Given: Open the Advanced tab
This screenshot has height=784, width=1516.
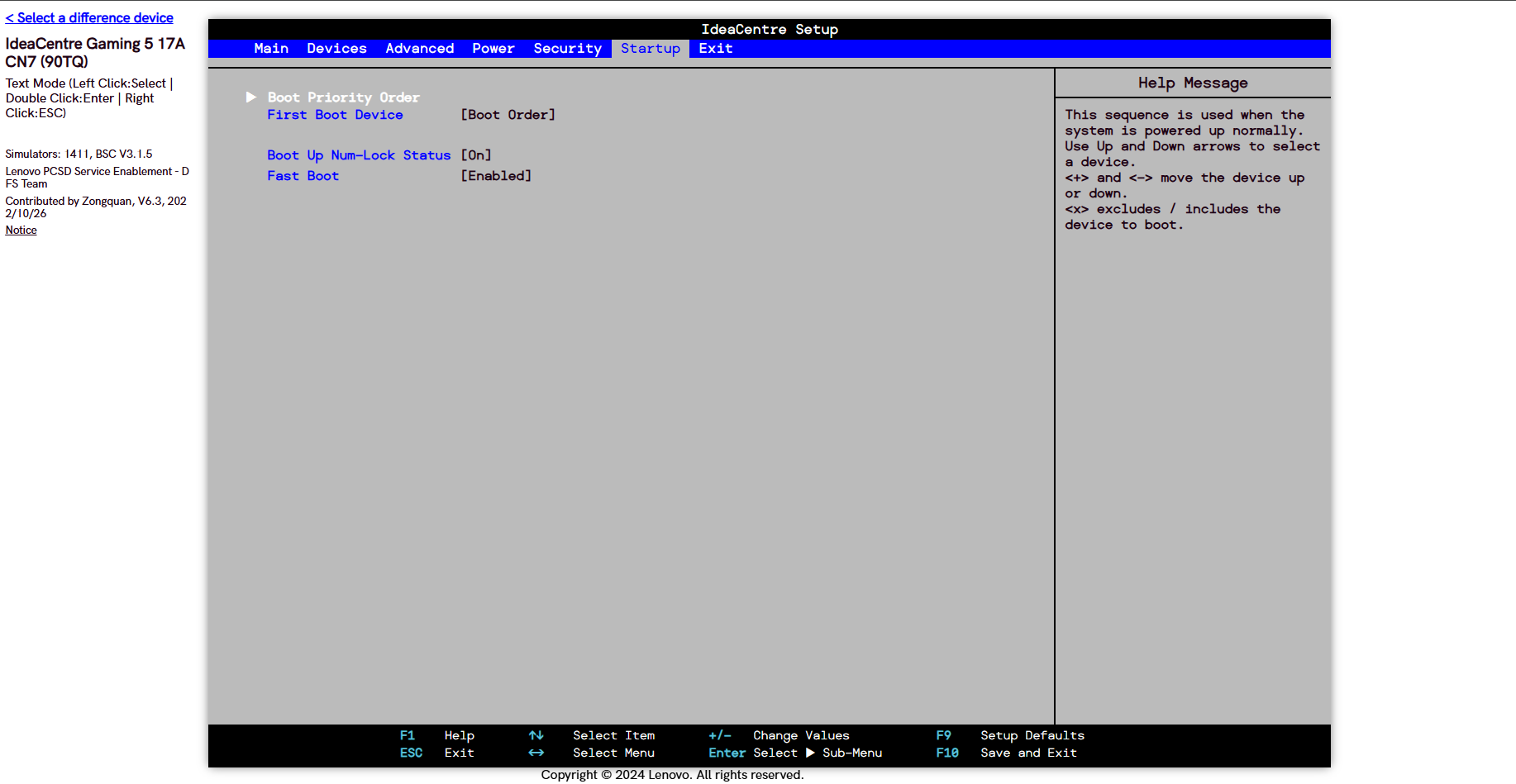Looking at the screenshot, I should pos(419,49).
